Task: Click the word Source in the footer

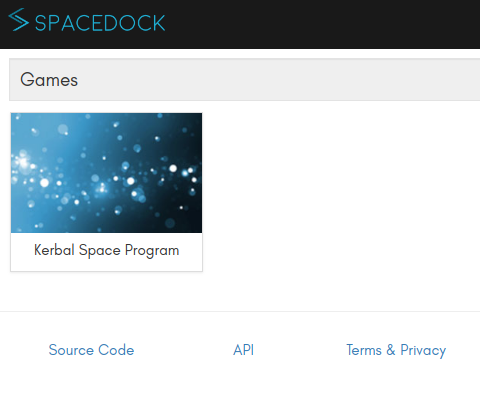Action: [x=71, y=350]
